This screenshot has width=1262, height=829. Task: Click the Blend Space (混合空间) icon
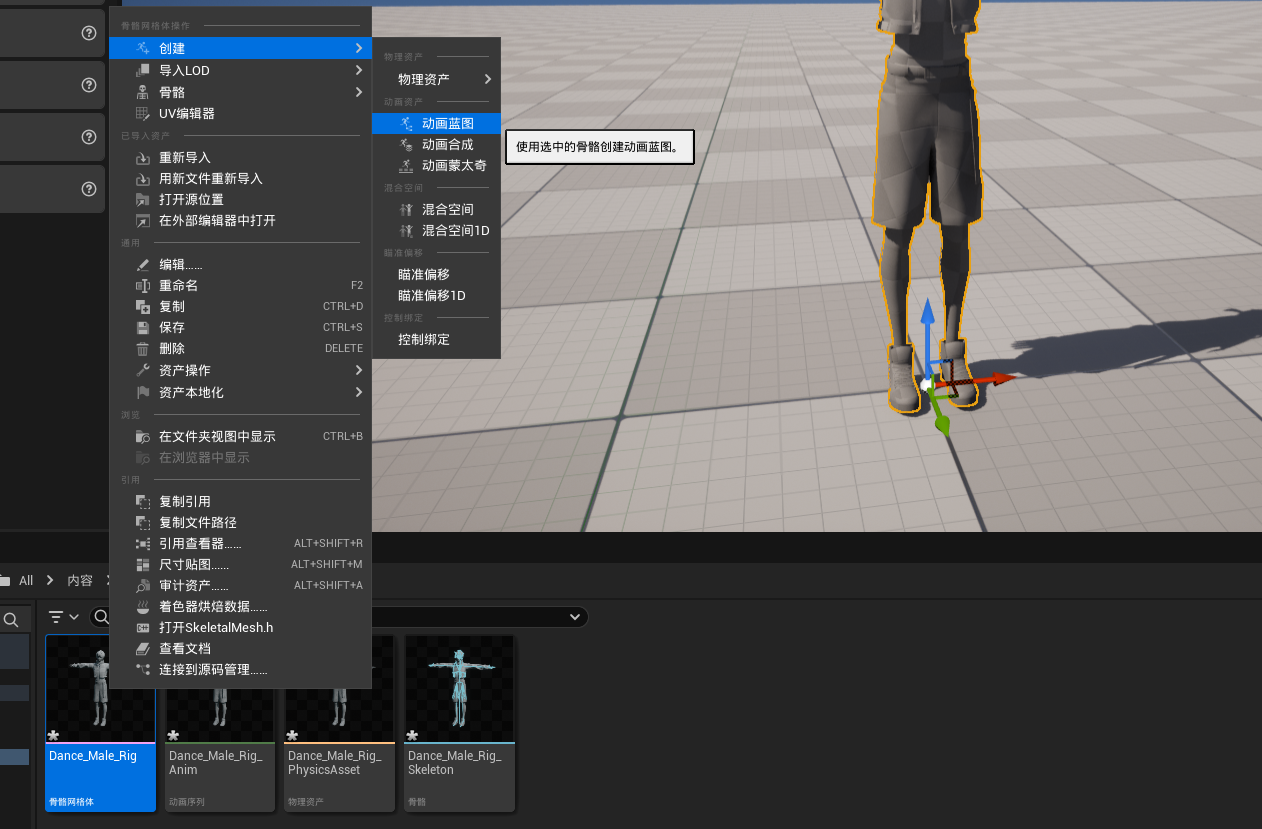point(405,210)
